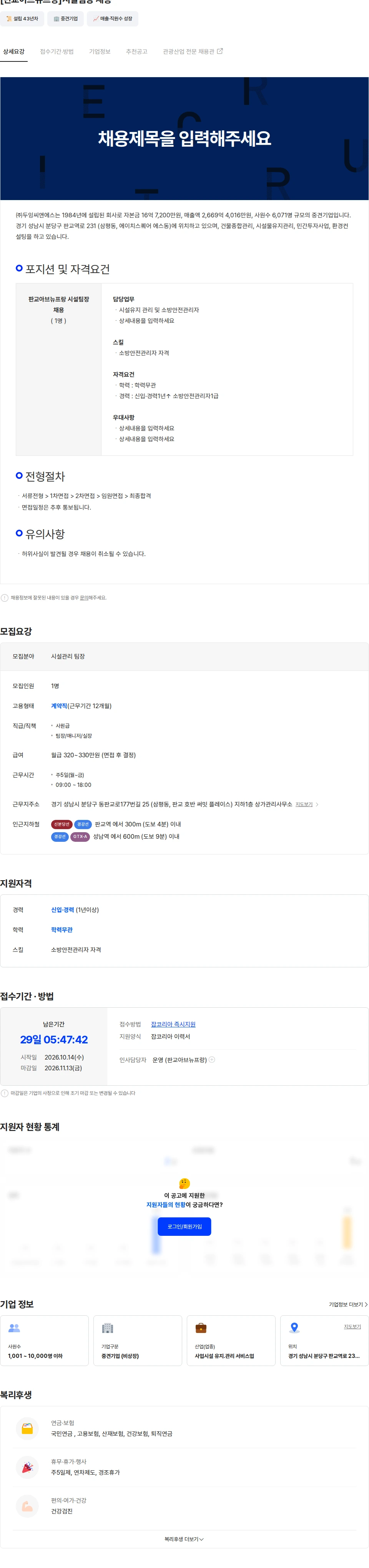Image resolution: width=369 pixels, height=1568 pixels.
Task: Open 지도보기 in the 위치 card
Action: [x=352, y=1327]
